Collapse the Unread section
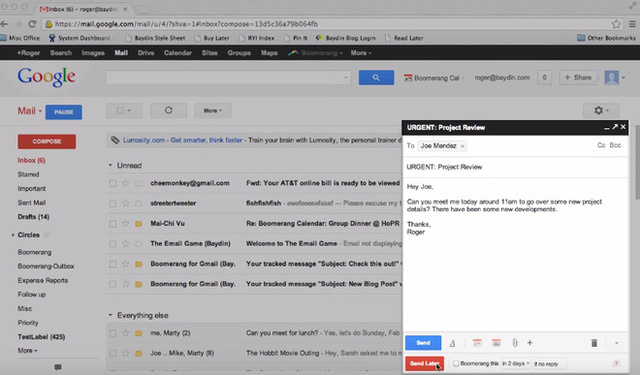 pyautogui.click(x=110, y=165)
